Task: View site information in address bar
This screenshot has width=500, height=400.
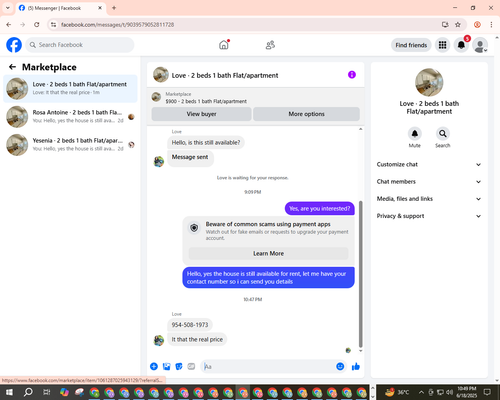Action: point(54,25)
